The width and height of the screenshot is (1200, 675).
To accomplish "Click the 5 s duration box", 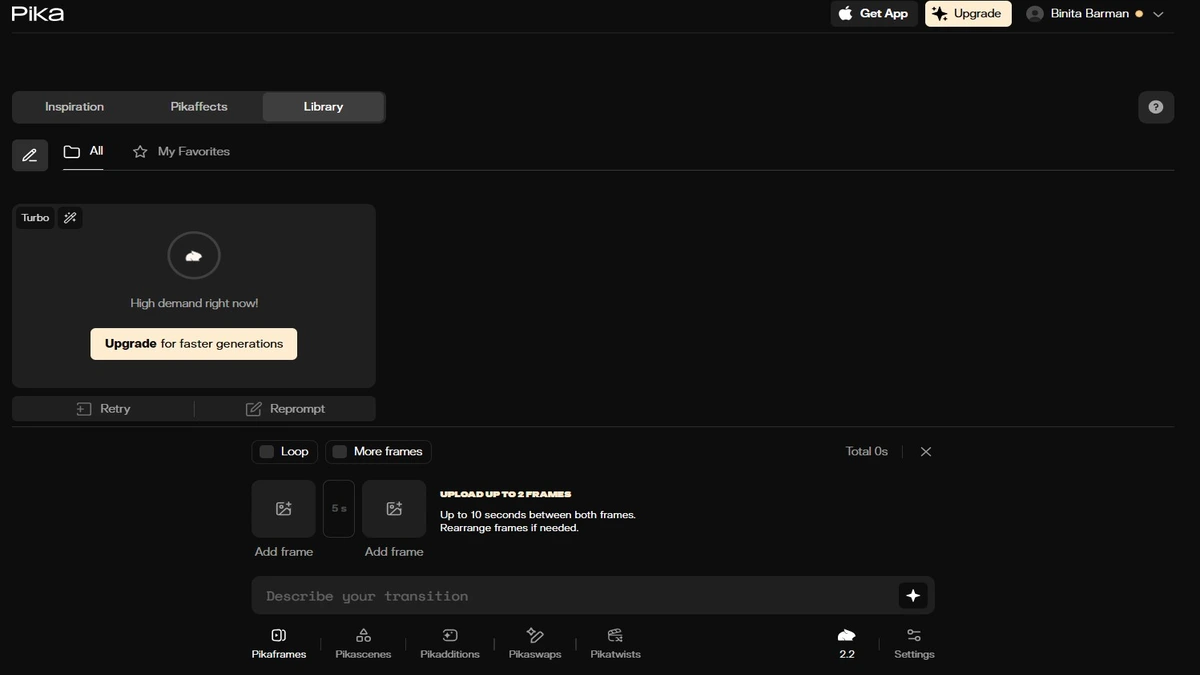I will click(x=339, y=509).
